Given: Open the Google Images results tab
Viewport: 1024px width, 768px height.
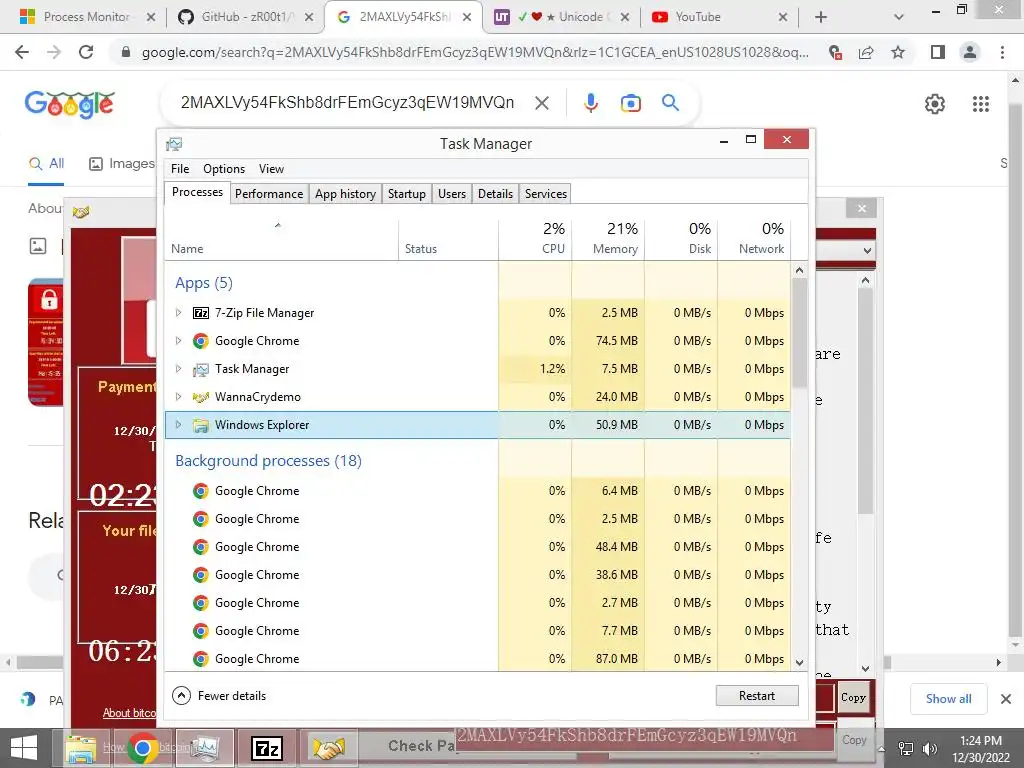Looking at the screenshot, I should tap(122, 163).
